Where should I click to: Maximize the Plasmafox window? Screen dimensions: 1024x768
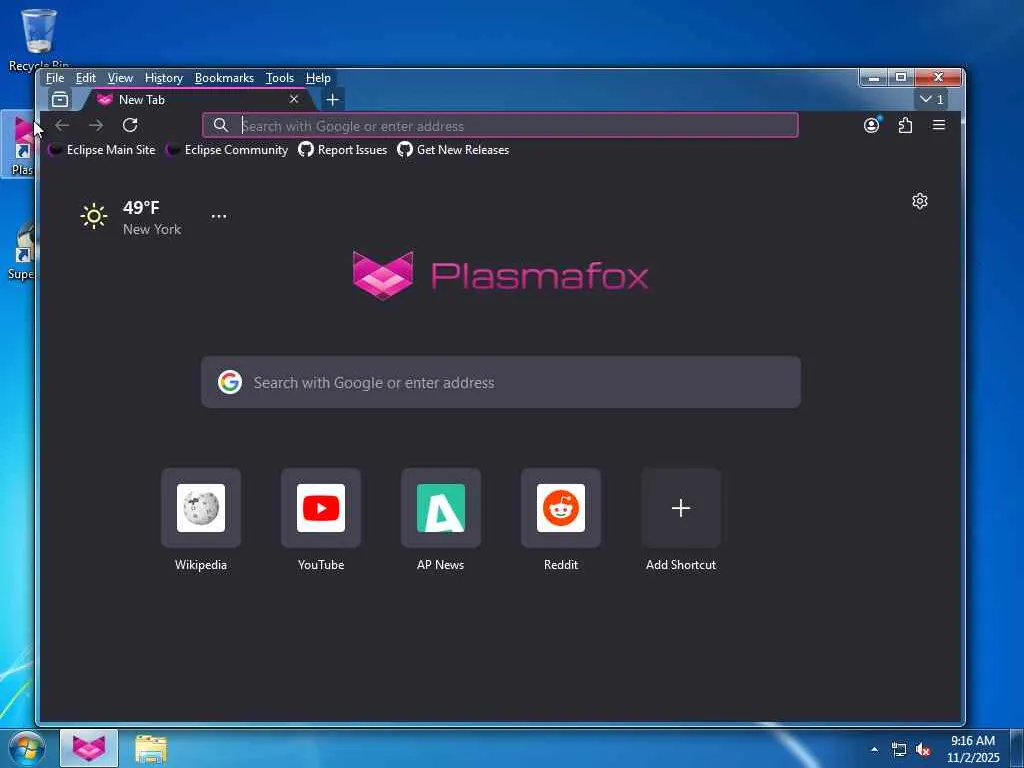901,78
